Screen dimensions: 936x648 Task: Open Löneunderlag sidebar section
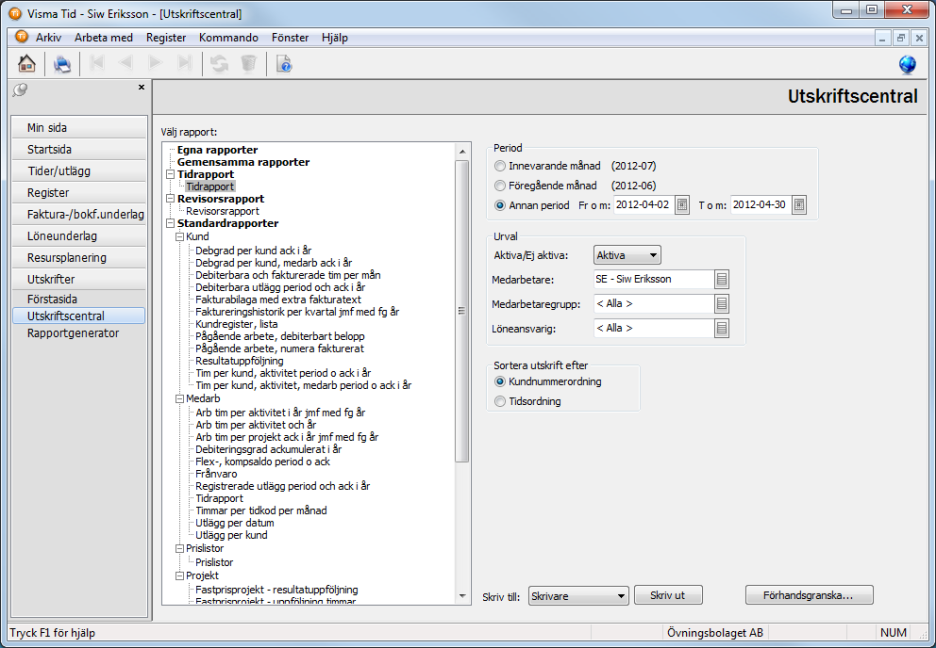click(79, 236)
